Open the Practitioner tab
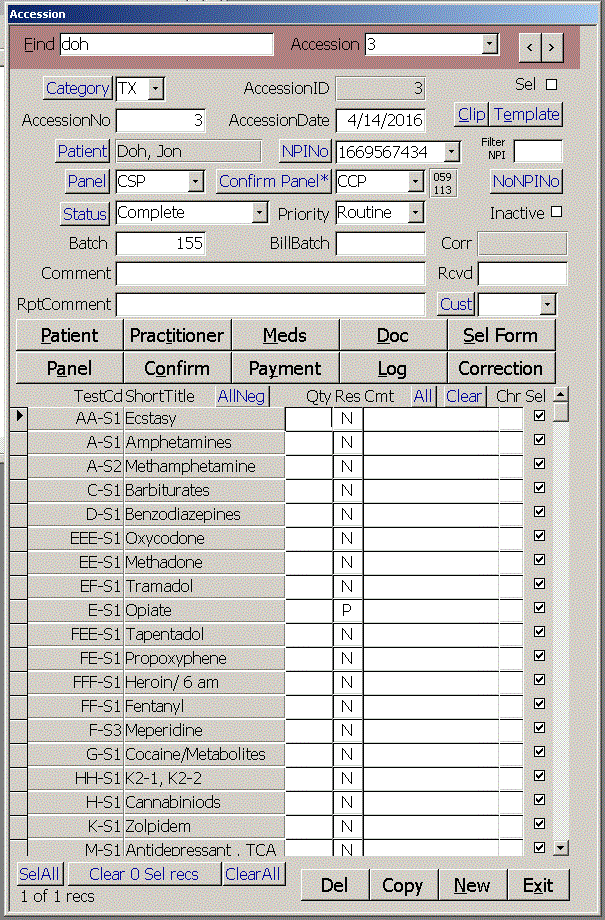The width and height of the screenshot is (605, 920). coord(178,336)
